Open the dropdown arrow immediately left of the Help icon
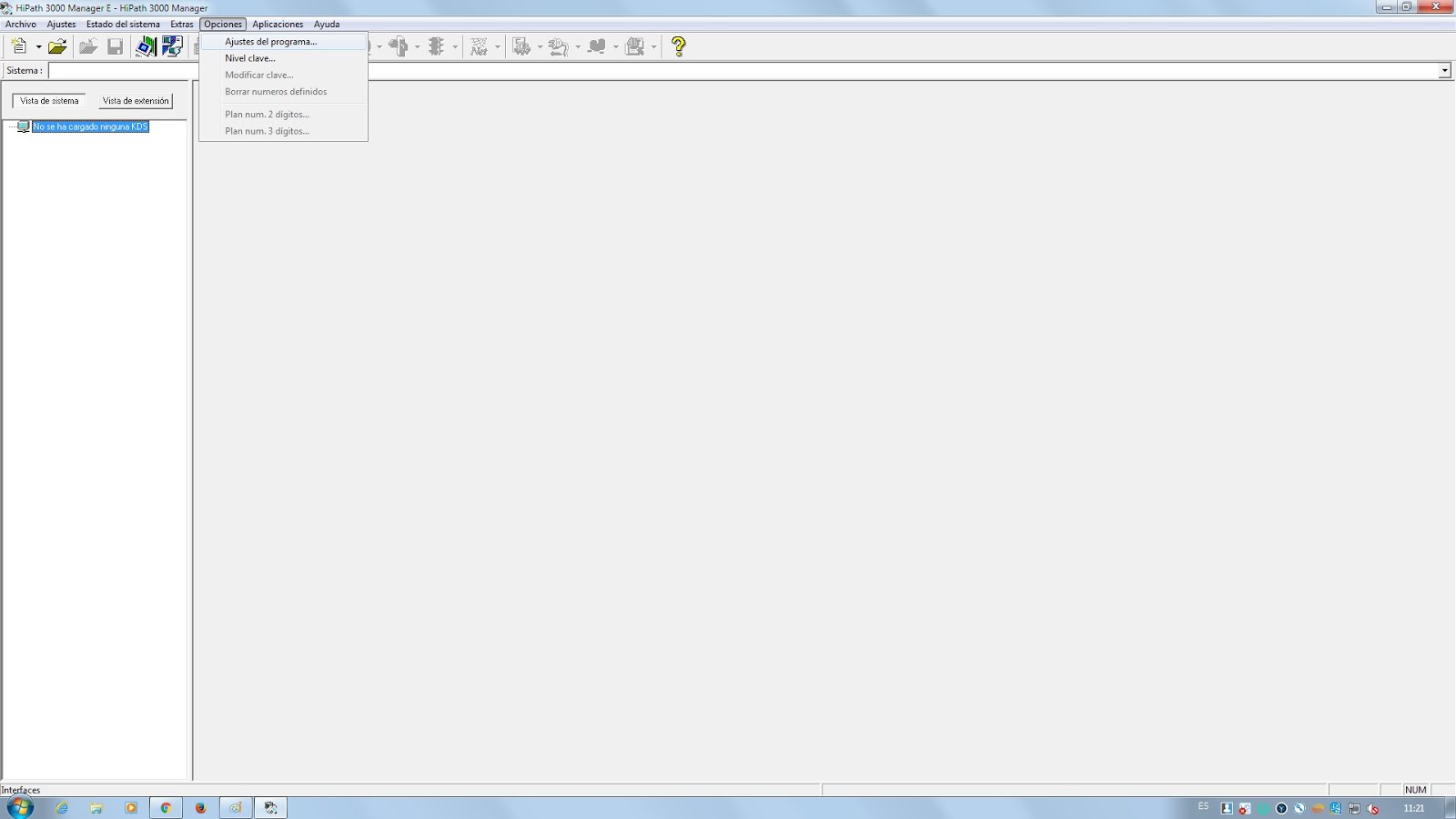 click(654, 46)
